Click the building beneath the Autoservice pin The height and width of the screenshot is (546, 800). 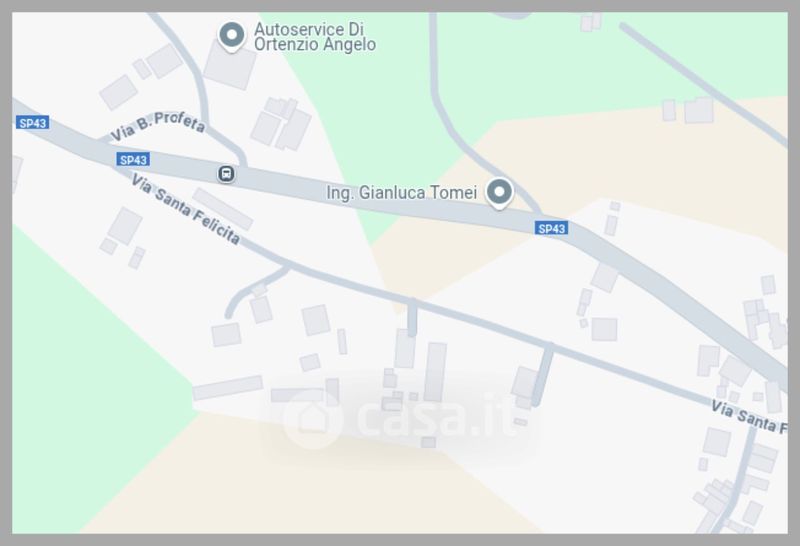230,66
